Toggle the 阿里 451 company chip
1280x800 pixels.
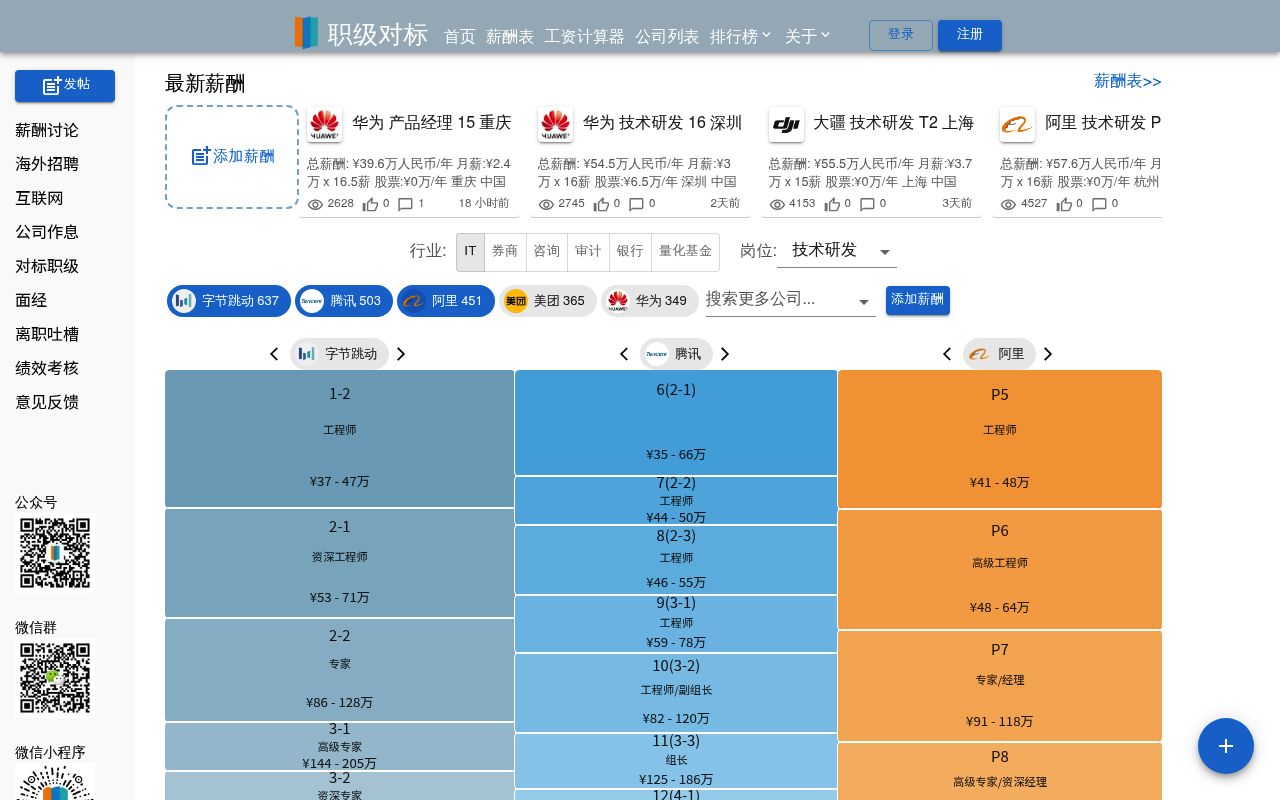coord(446,301)
